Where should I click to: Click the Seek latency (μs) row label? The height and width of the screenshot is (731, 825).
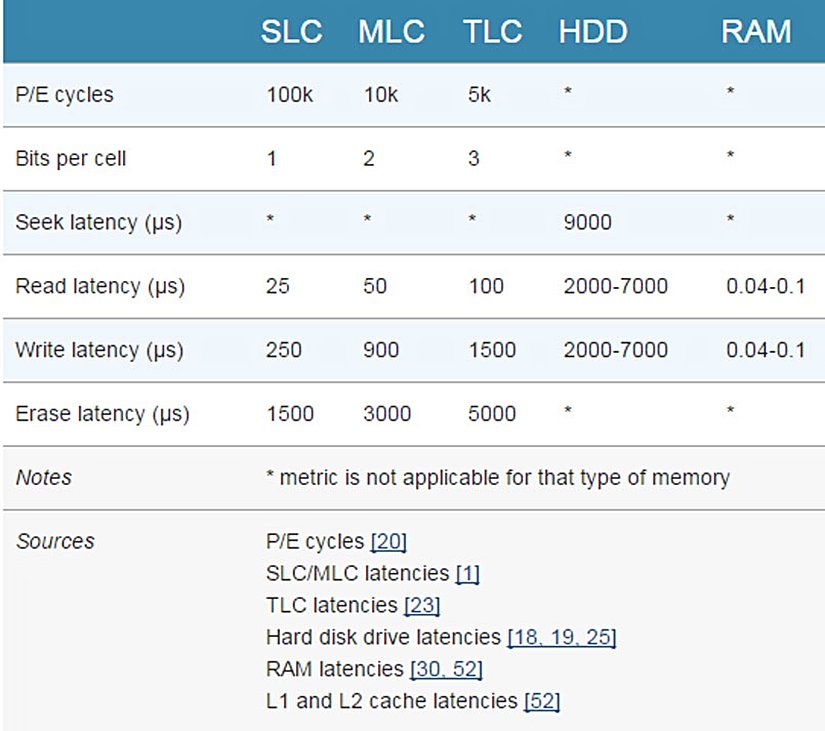coord(98,222)
